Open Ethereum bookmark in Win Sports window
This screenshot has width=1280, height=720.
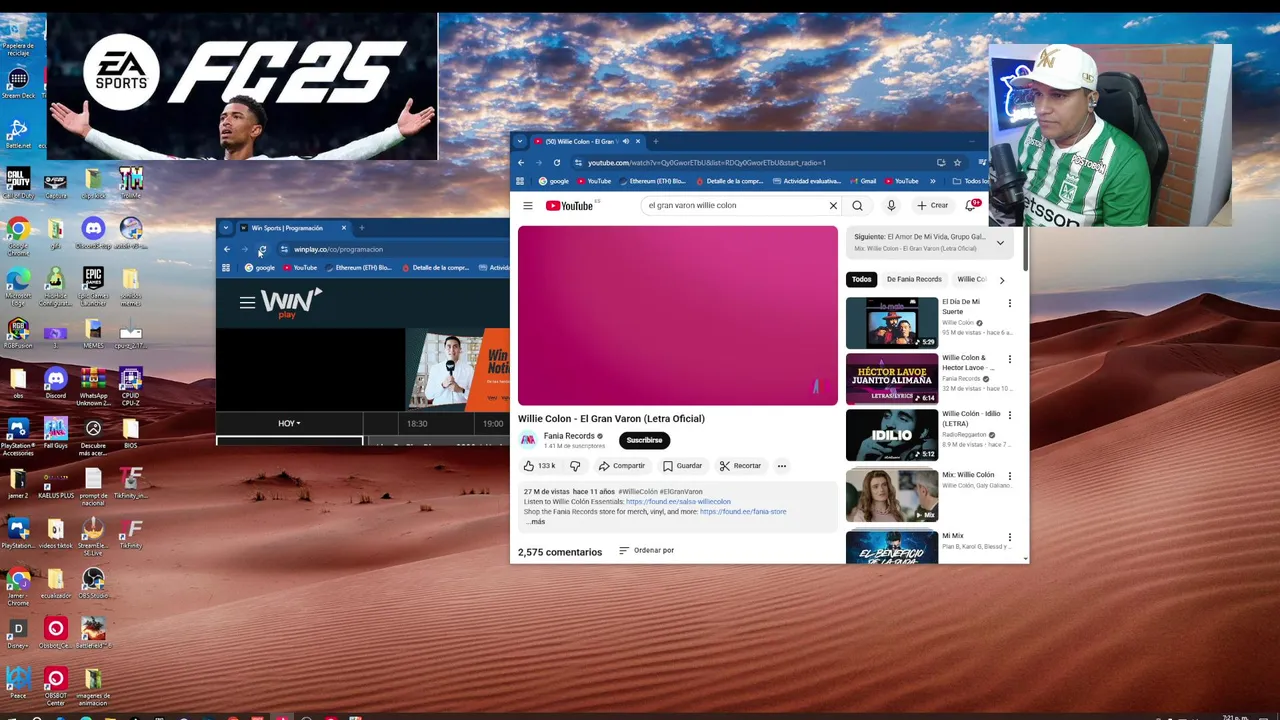click(x=358, y=268)
